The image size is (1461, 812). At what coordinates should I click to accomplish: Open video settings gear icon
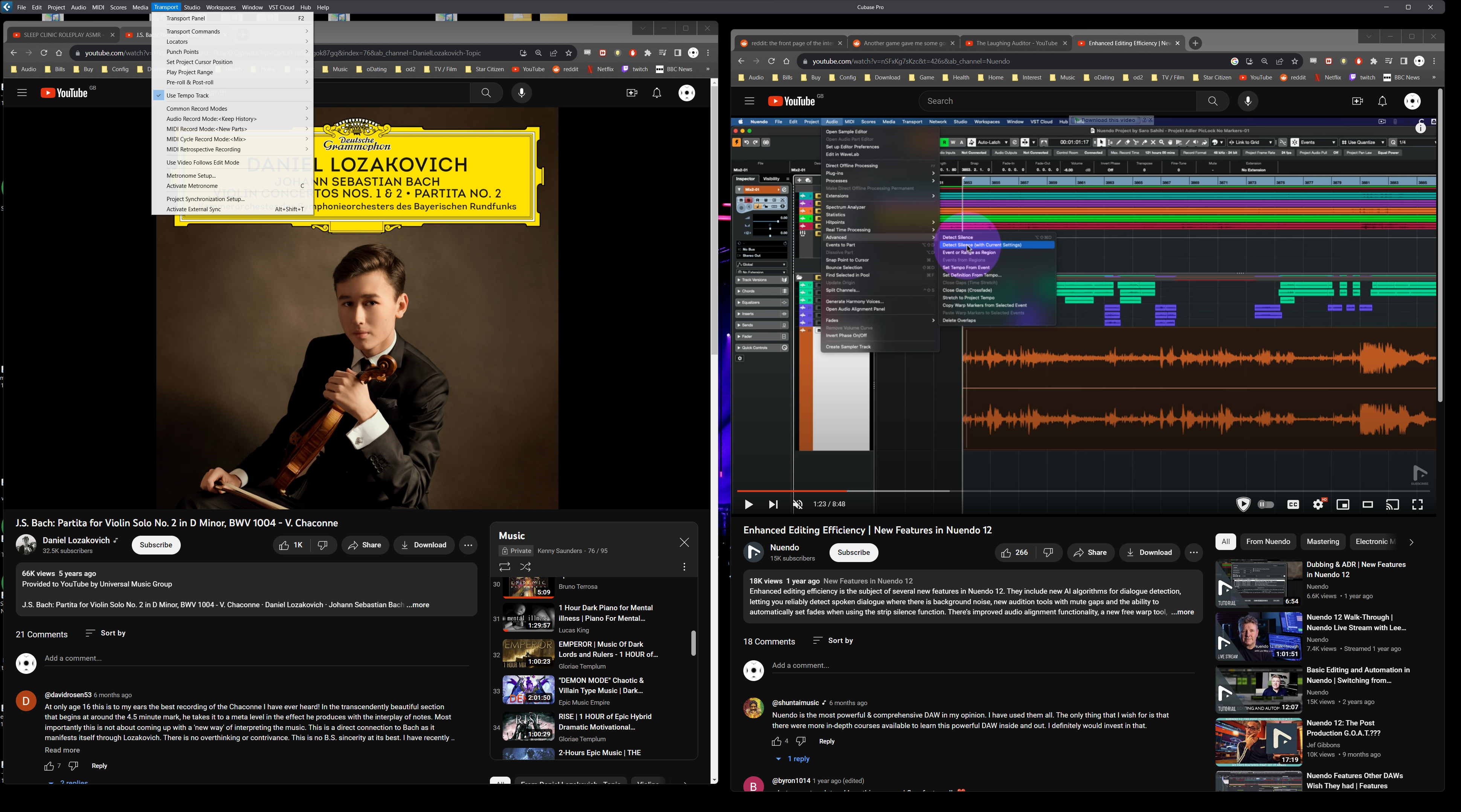[x=1318, y=505]
